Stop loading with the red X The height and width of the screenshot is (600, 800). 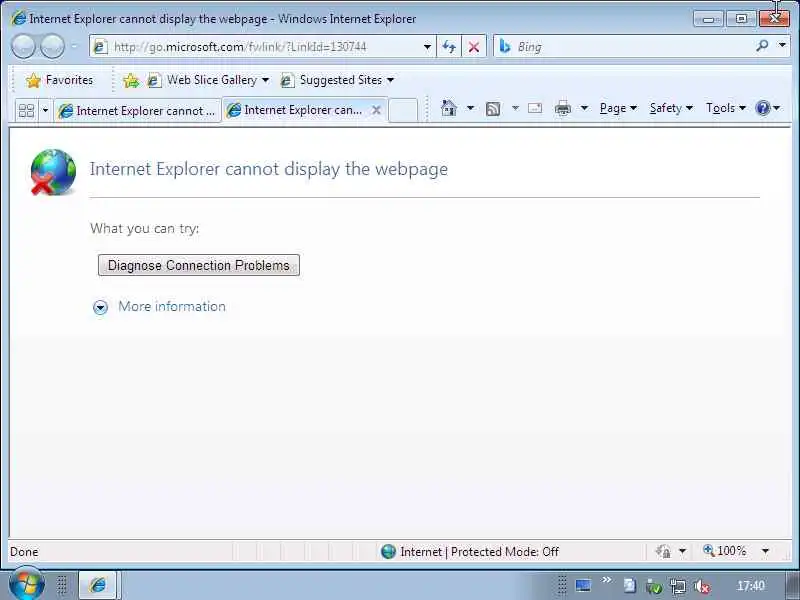[474, 47]
